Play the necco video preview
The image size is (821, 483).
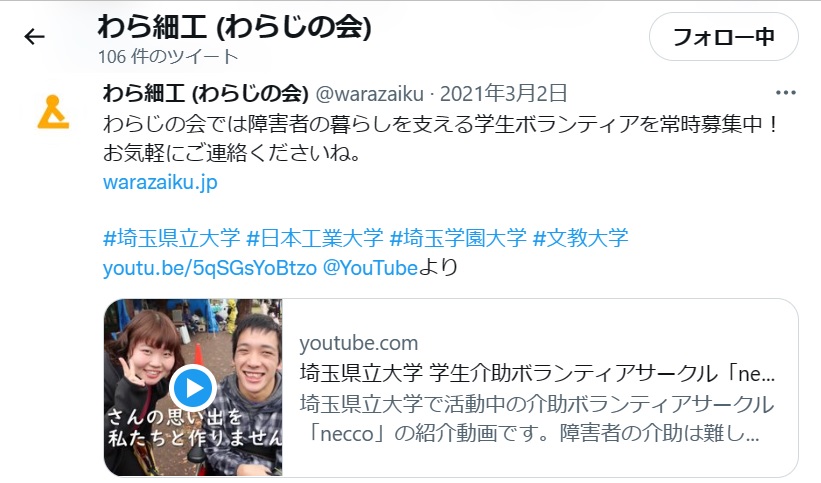[193, 388]
